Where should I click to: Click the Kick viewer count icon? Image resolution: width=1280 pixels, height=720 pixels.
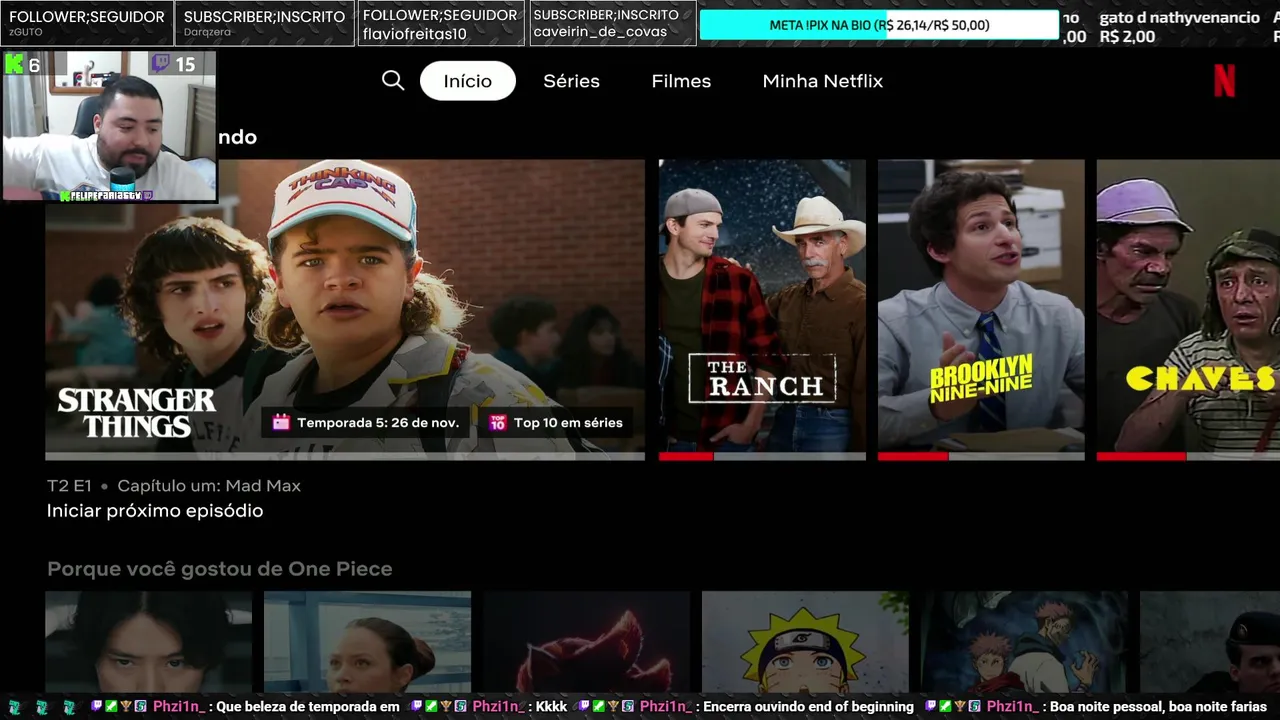tap(14, 65)
